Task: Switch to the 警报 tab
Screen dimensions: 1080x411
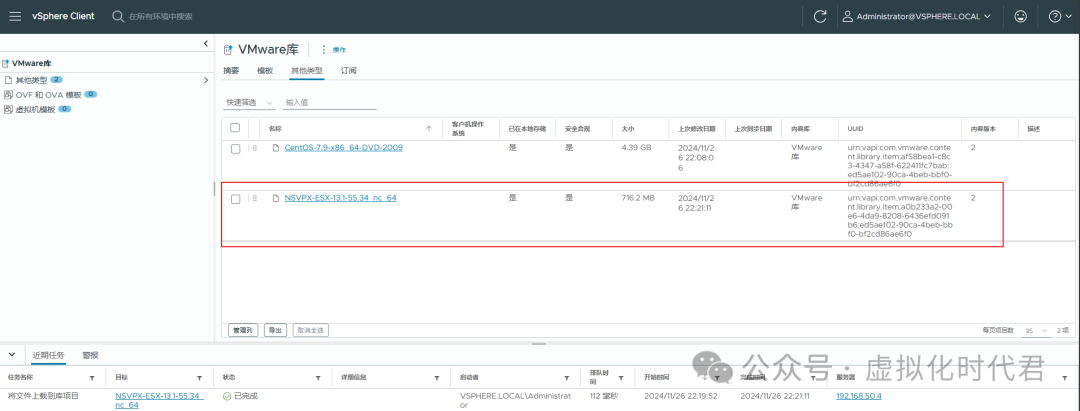Action: click(90, 355)
